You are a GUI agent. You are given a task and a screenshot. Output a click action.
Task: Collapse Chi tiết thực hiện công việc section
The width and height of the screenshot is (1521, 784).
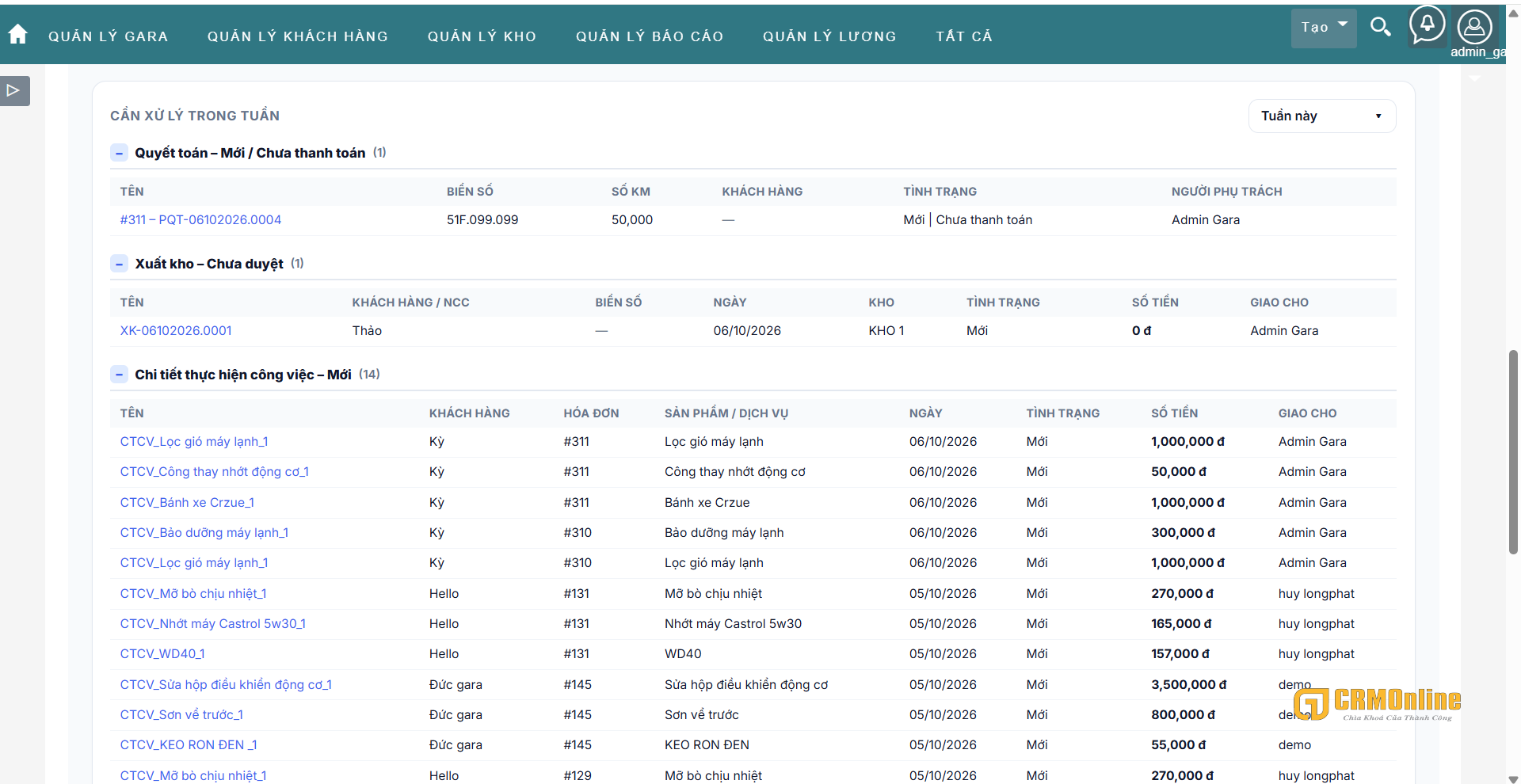pos(119,375)
